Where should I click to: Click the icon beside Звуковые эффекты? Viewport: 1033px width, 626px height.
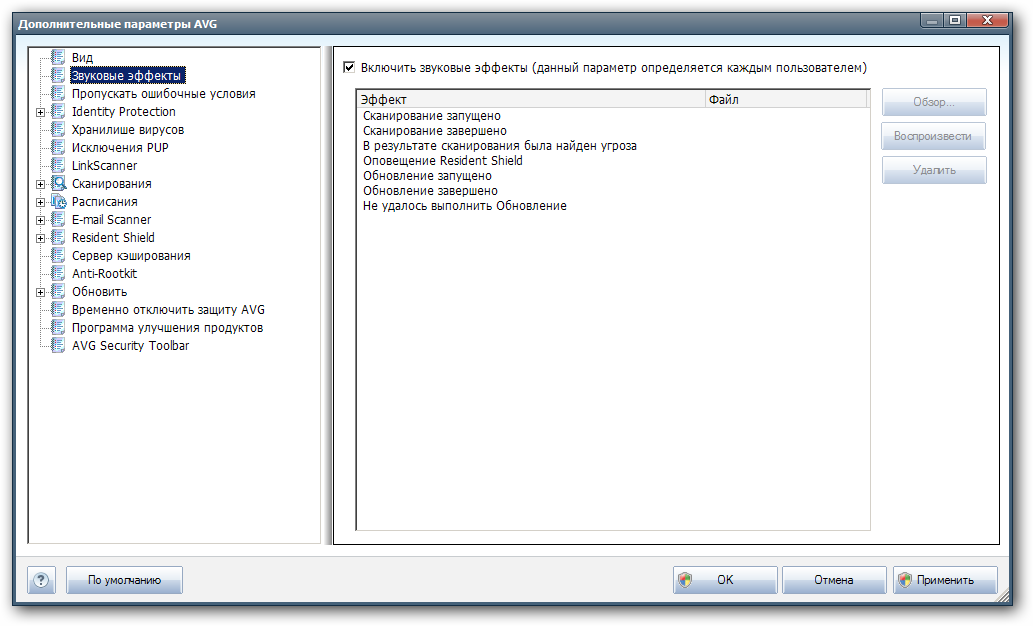[58, 75]
